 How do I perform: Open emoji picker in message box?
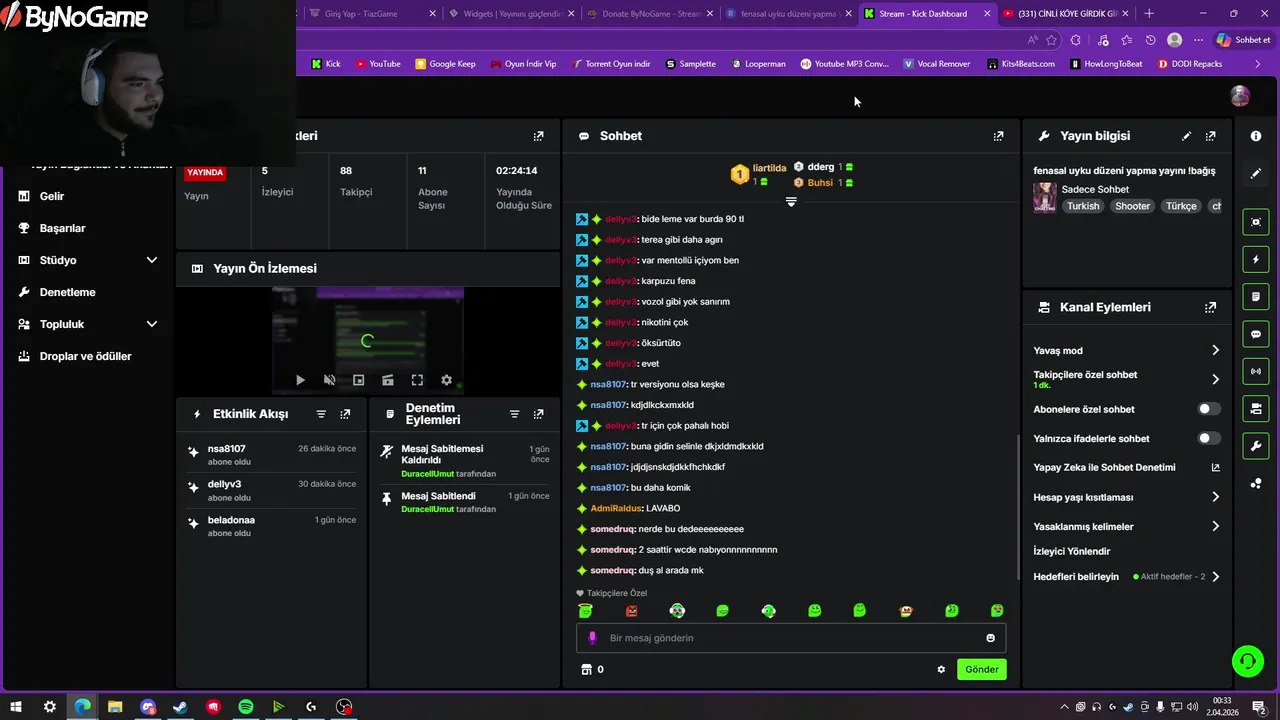pyautogui.click(x=991, y=638)
